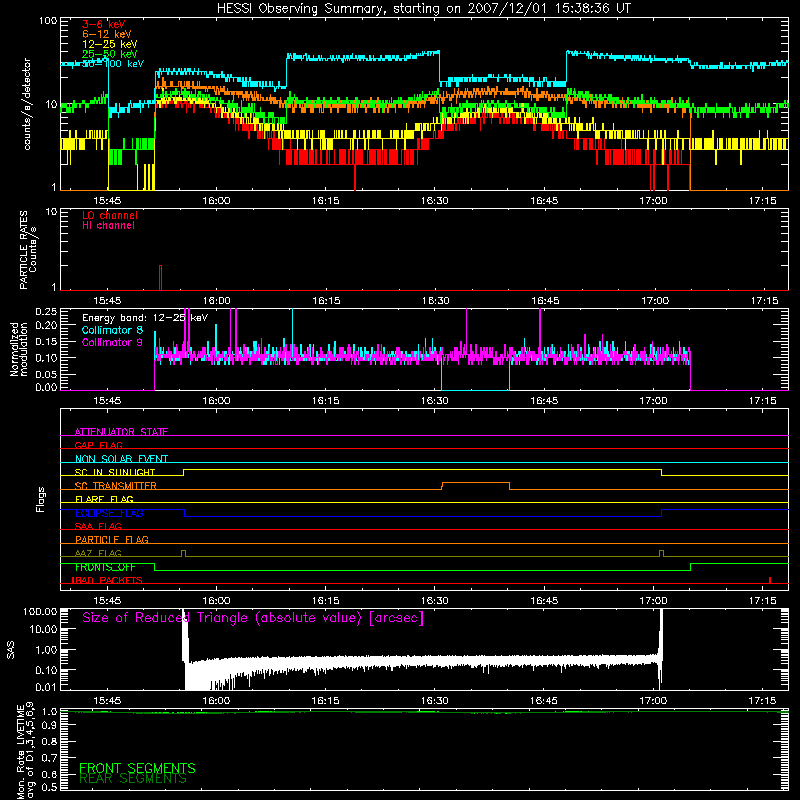Click the 16:15 tick label under Particle Rates panel
This screenshot has height=800, width=800.
click(326, 301)
